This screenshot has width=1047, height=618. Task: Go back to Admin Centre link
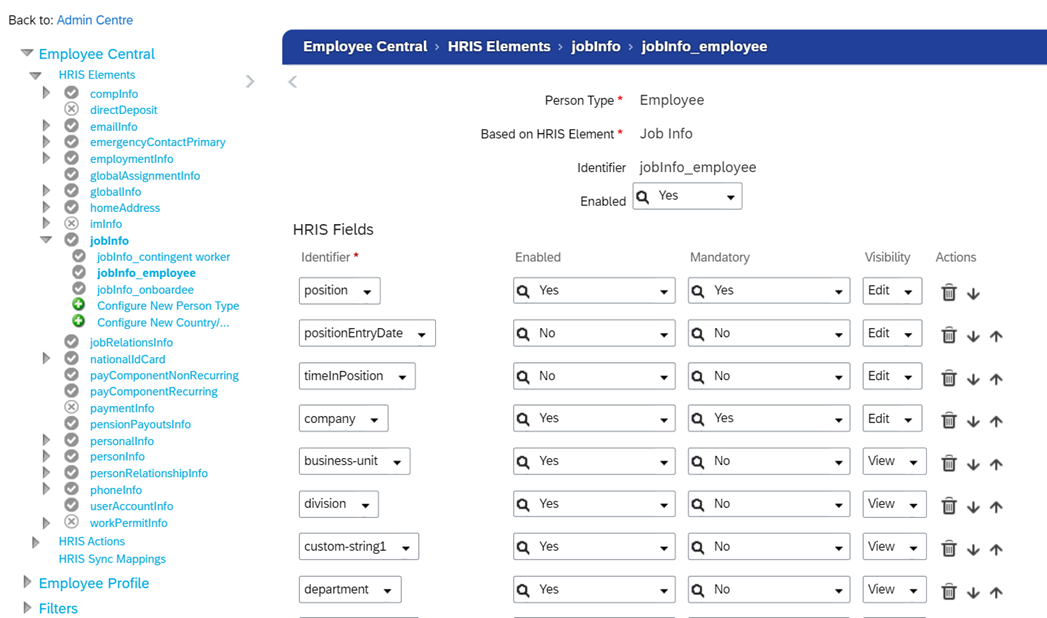pyautogui.click(x=95, y=20)
